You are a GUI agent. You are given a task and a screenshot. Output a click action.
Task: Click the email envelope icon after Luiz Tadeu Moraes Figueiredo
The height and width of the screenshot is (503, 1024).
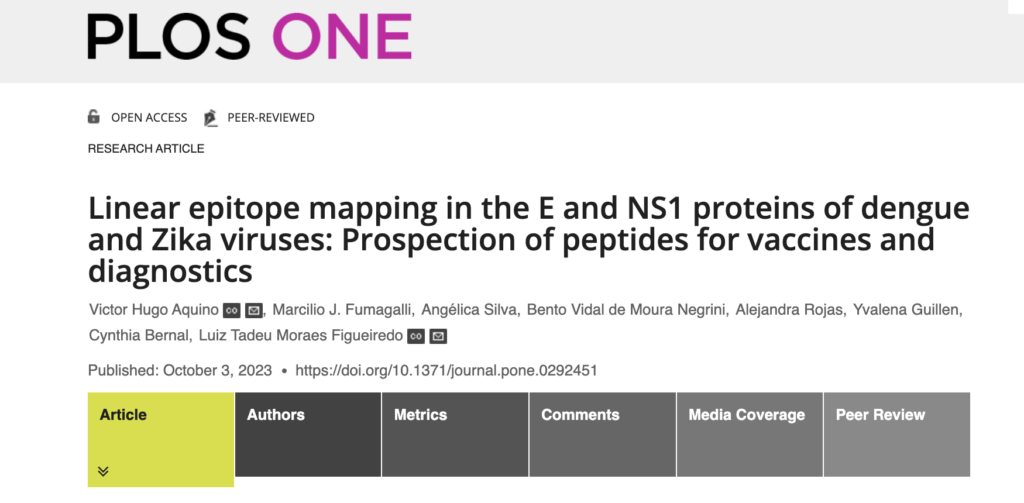coord(438,336)
